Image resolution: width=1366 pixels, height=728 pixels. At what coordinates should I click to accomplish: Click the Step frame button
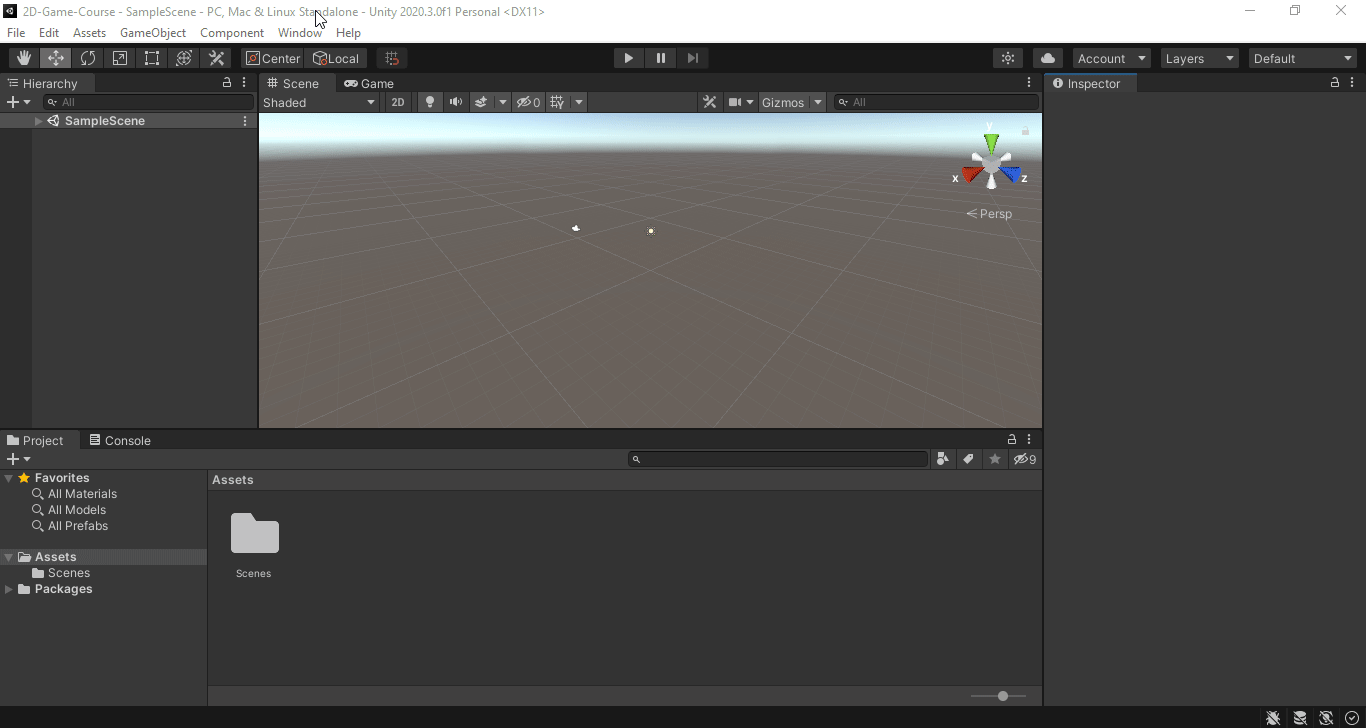(693, 58)
